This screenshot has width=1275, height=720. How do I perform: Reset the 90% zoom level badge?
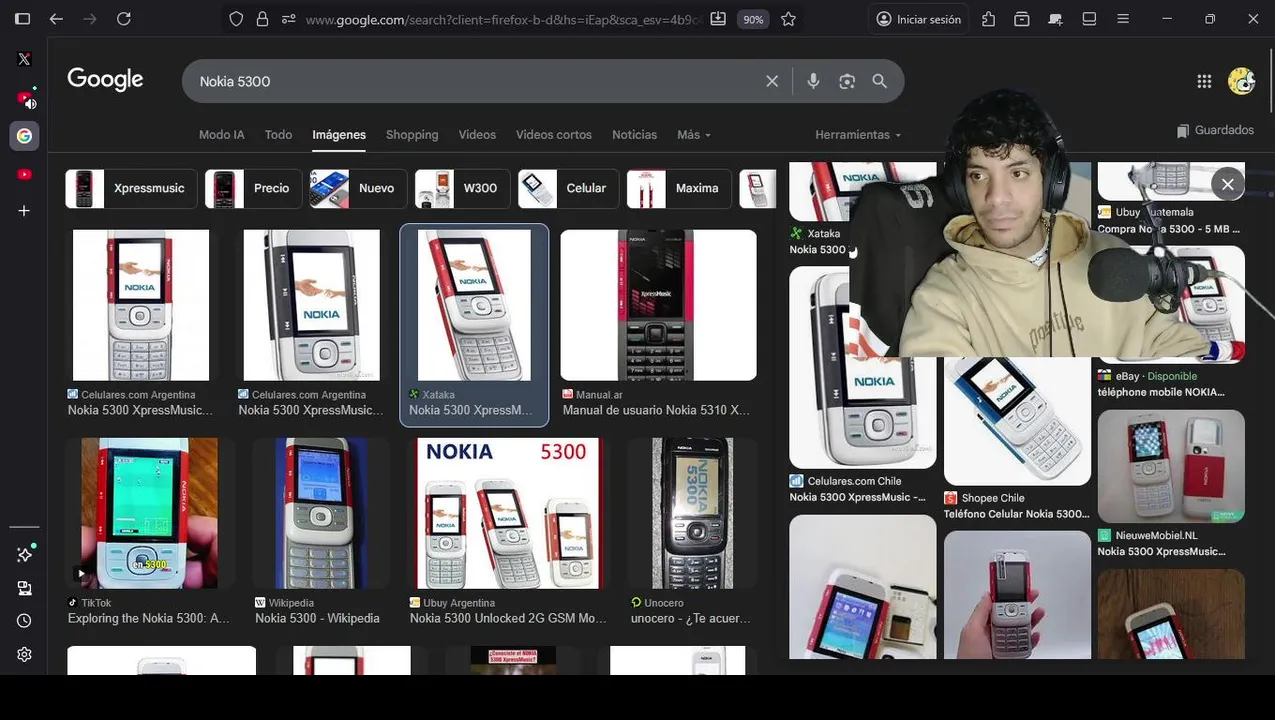pos(753,19)
